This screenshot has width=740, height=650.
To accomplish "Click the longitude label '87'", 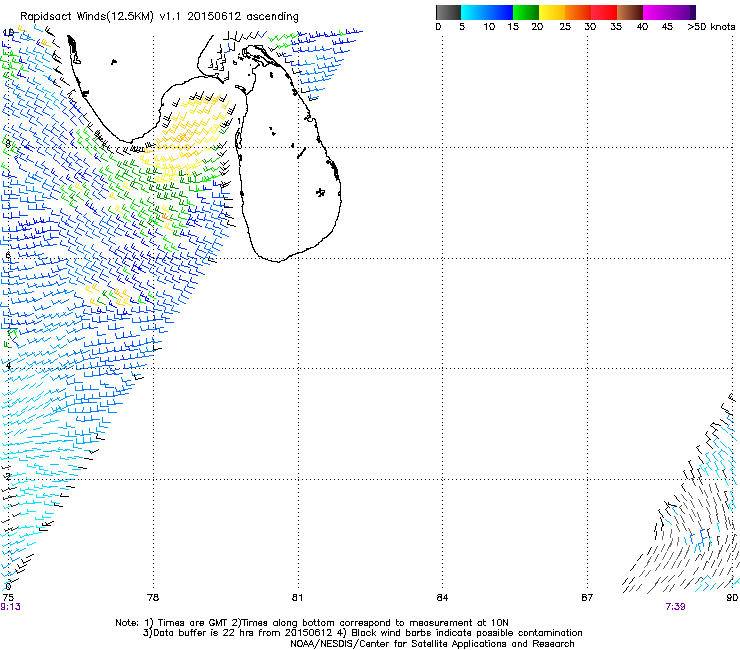I will click(587, 598).
